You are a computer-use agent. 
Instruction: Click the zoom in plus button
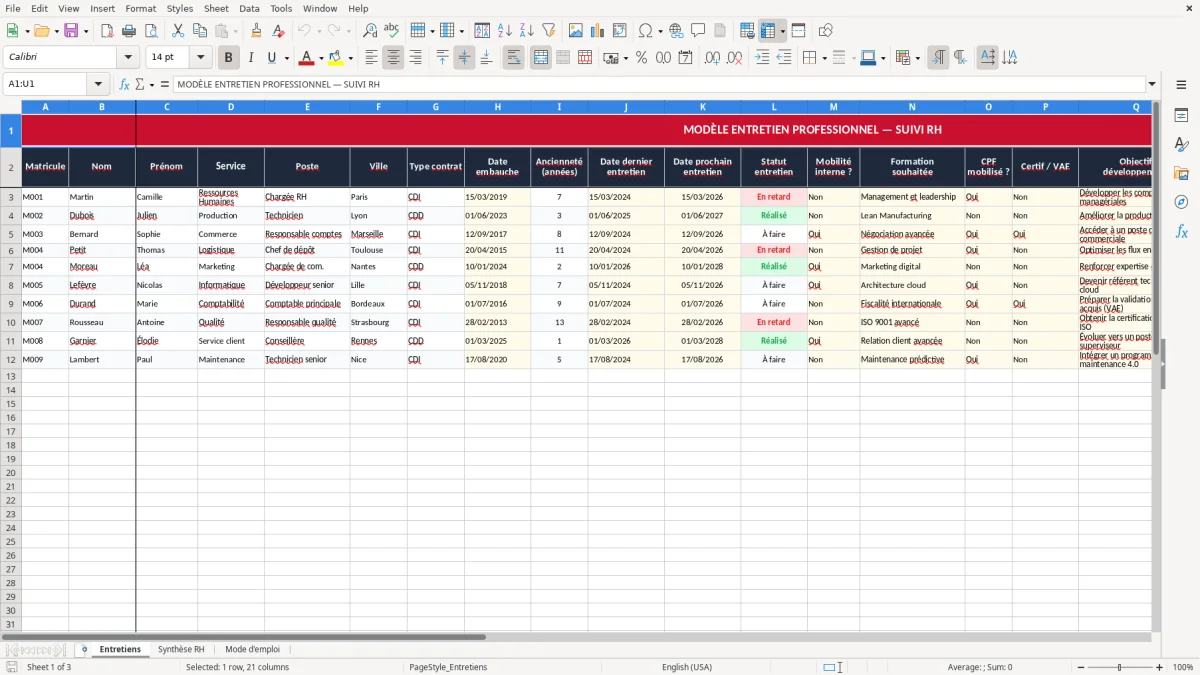click(x=1160, y=667)
